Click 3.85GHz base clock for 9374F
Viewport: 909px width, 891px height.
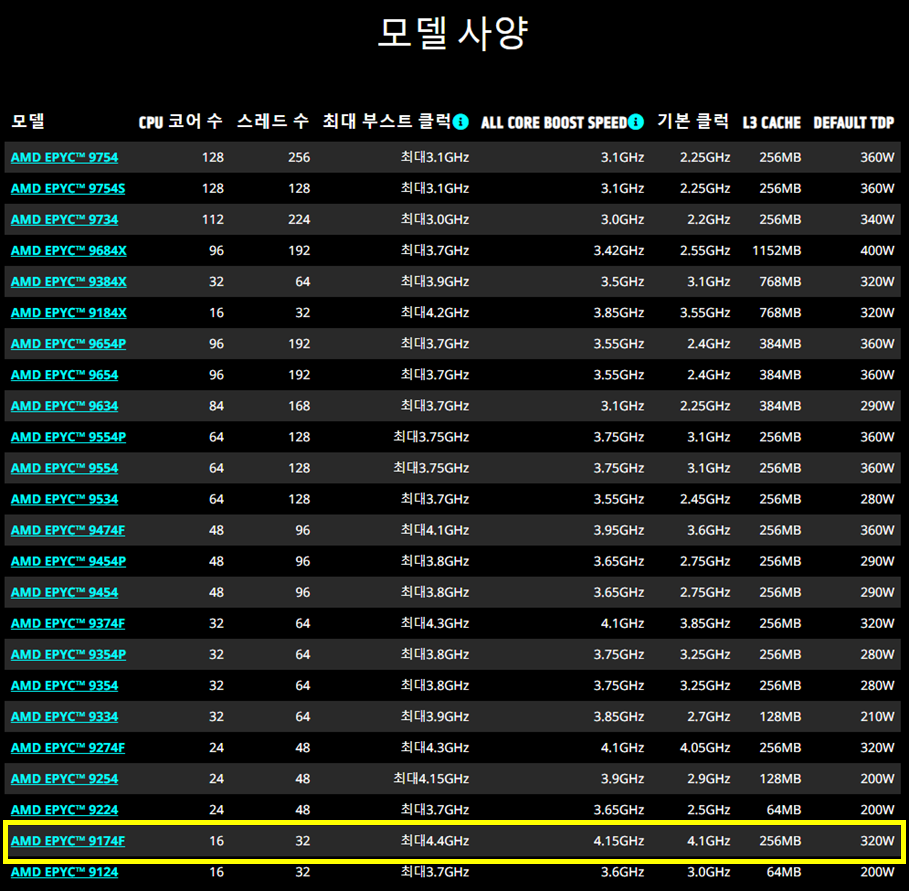click(705, 624)
